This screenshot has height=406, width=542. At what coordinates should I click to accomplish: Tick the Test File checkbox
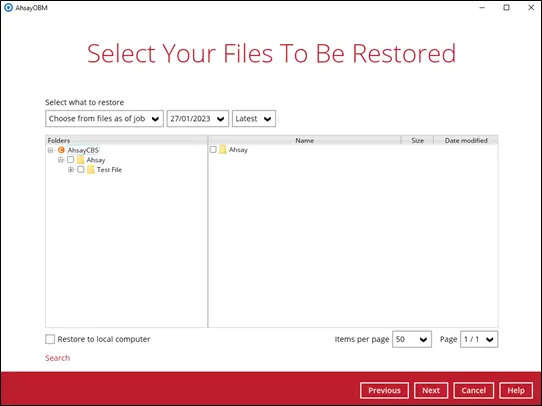click(x=81, y=169)
